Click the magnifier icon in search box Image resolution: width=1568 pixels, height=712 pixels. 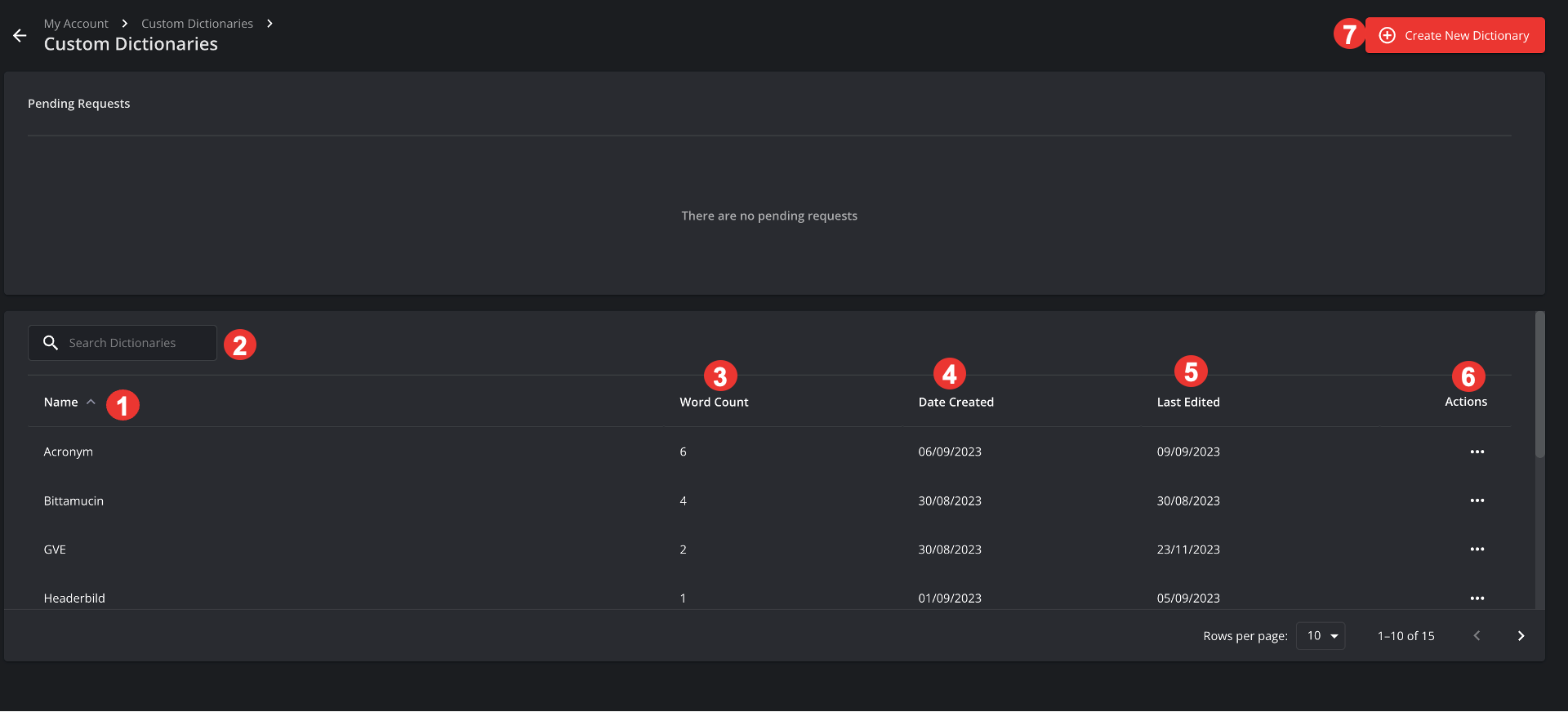click(x=51, y=343)
